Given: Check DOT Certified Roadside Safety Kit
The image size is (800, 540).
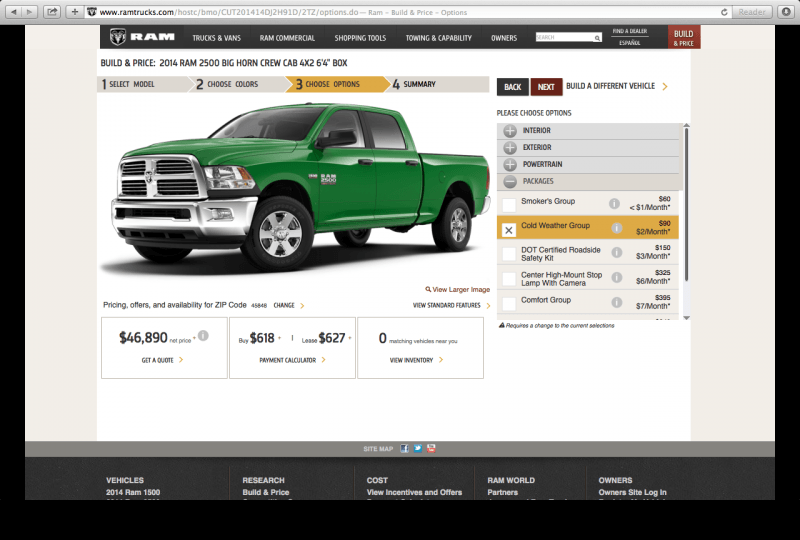Looking at the screenshot, I should click(x=509, y=254).
